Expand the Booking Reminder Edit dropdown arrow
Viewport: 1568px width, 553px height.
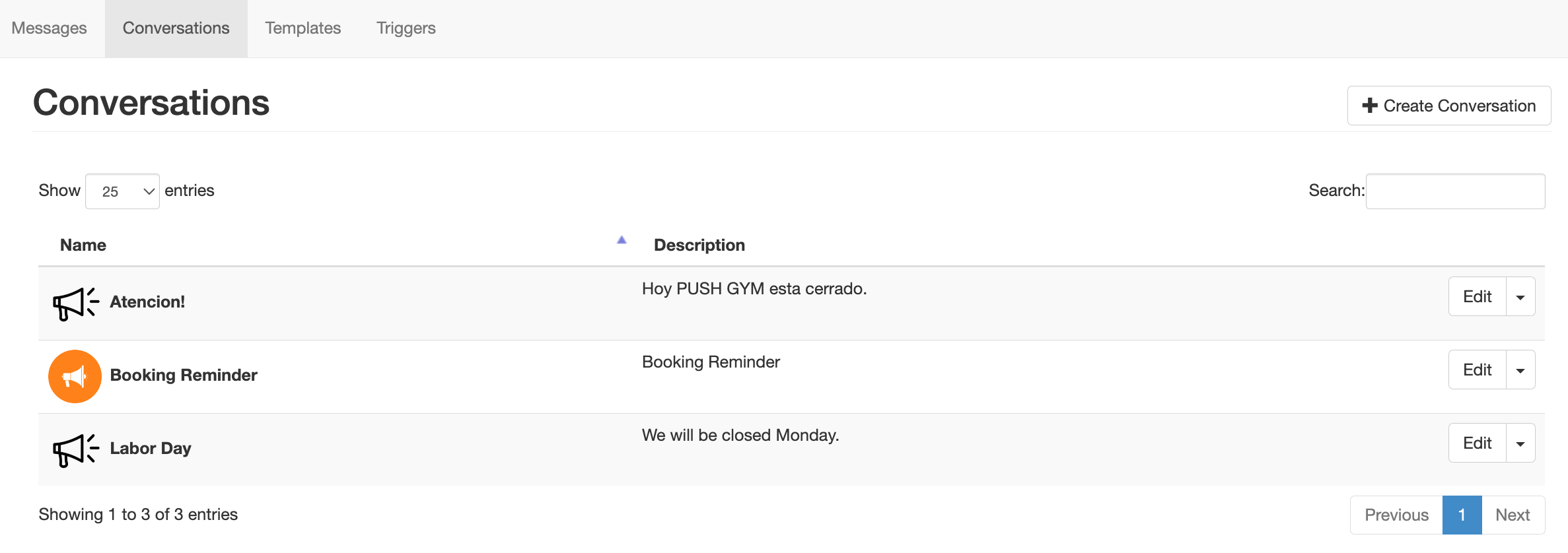1520,370
